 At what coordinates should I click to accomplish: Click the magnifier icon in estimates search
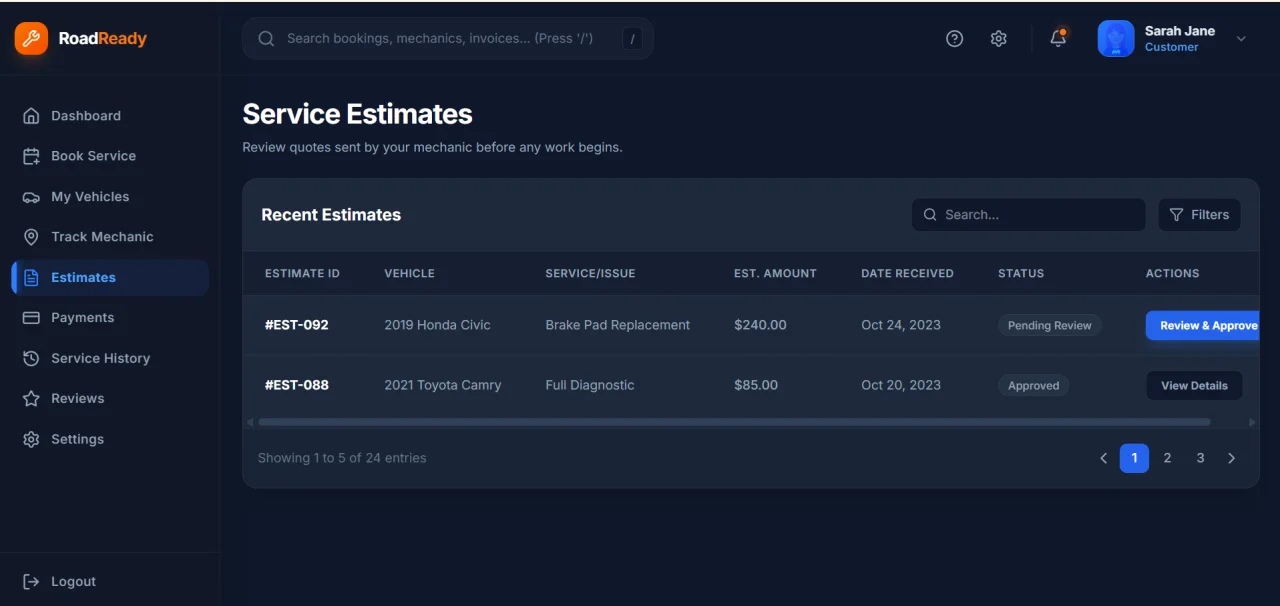pyautogui.click(x=930, y=215)
